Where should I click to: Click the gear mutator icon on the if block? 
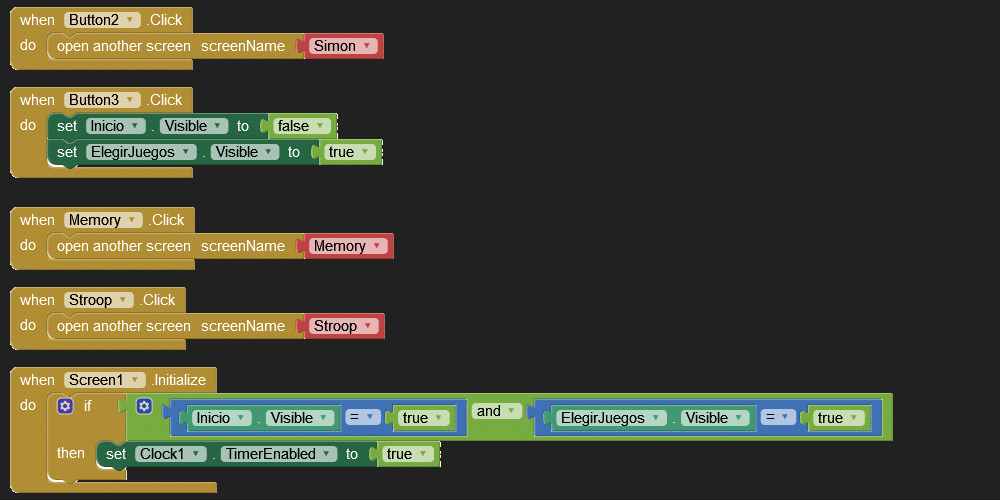click(65, 406)
